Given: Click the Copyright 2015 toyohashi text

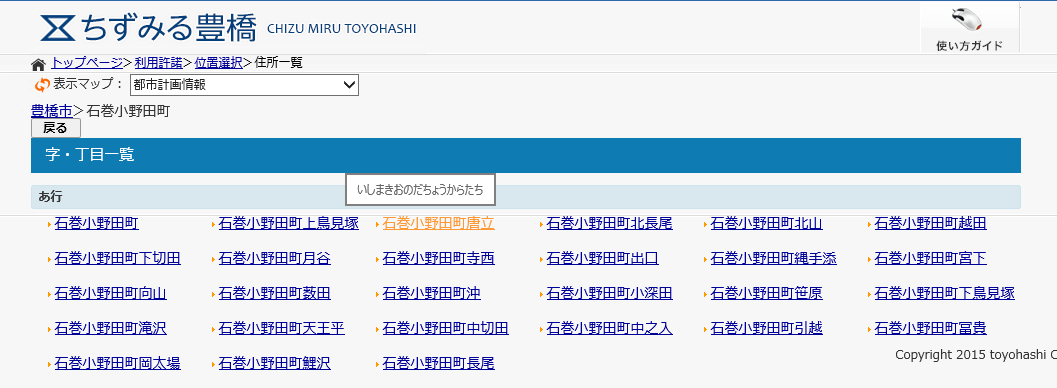Looking at the screenshot, I should click(975, 354).
